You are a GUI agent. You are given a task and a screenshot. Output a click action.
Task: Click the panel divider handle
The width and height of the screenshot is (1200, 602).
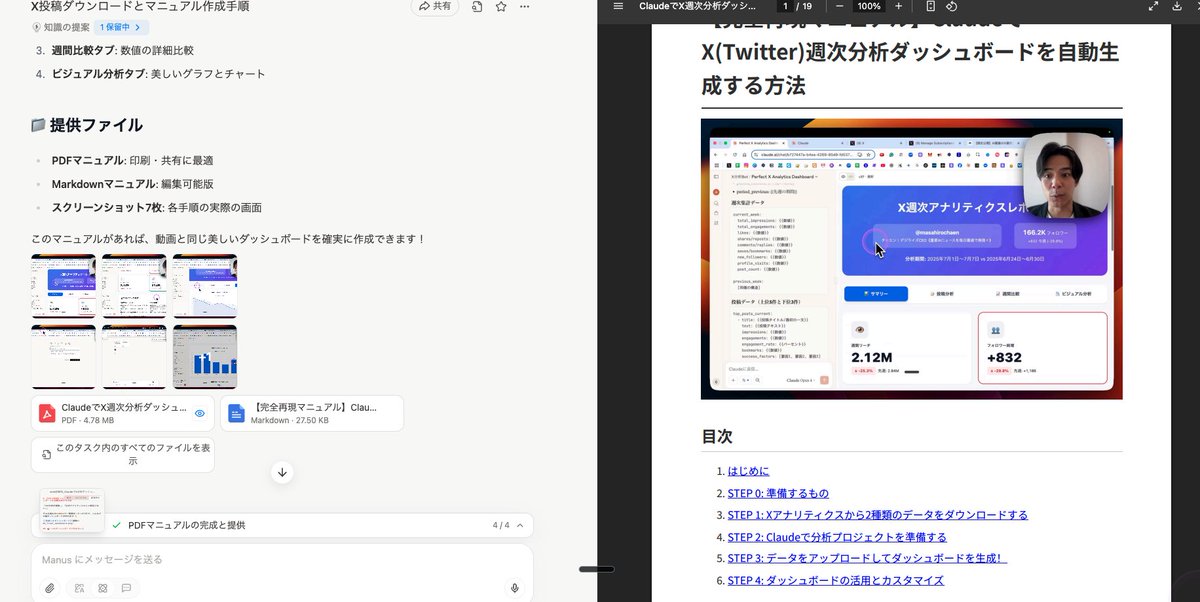(x=597, y=569)
